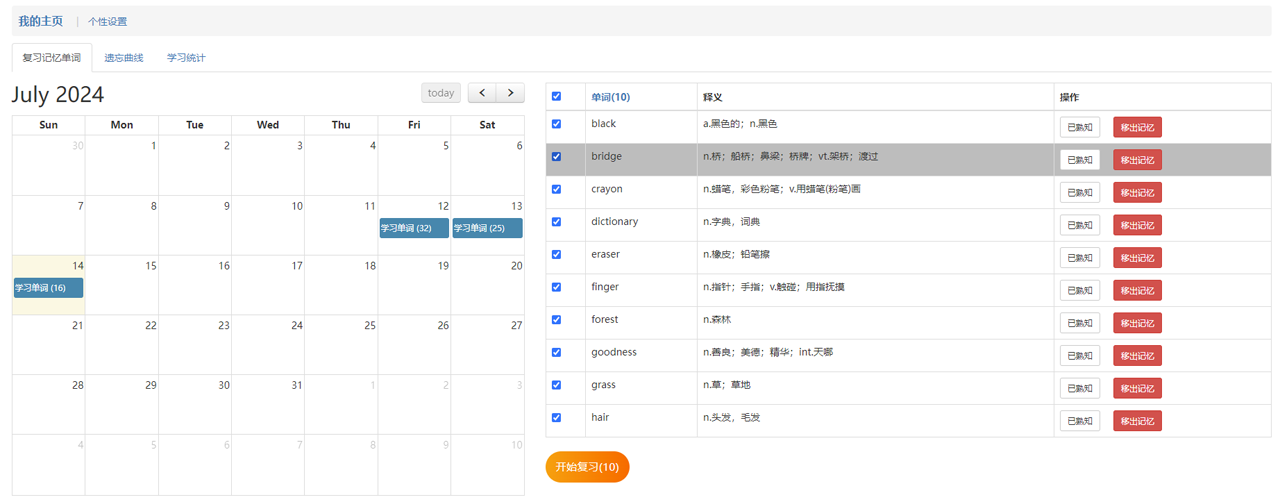Uncheck the checkbox for word dictionary
The height and width of the screenshot is (502, 1280).
coord(557,222)
